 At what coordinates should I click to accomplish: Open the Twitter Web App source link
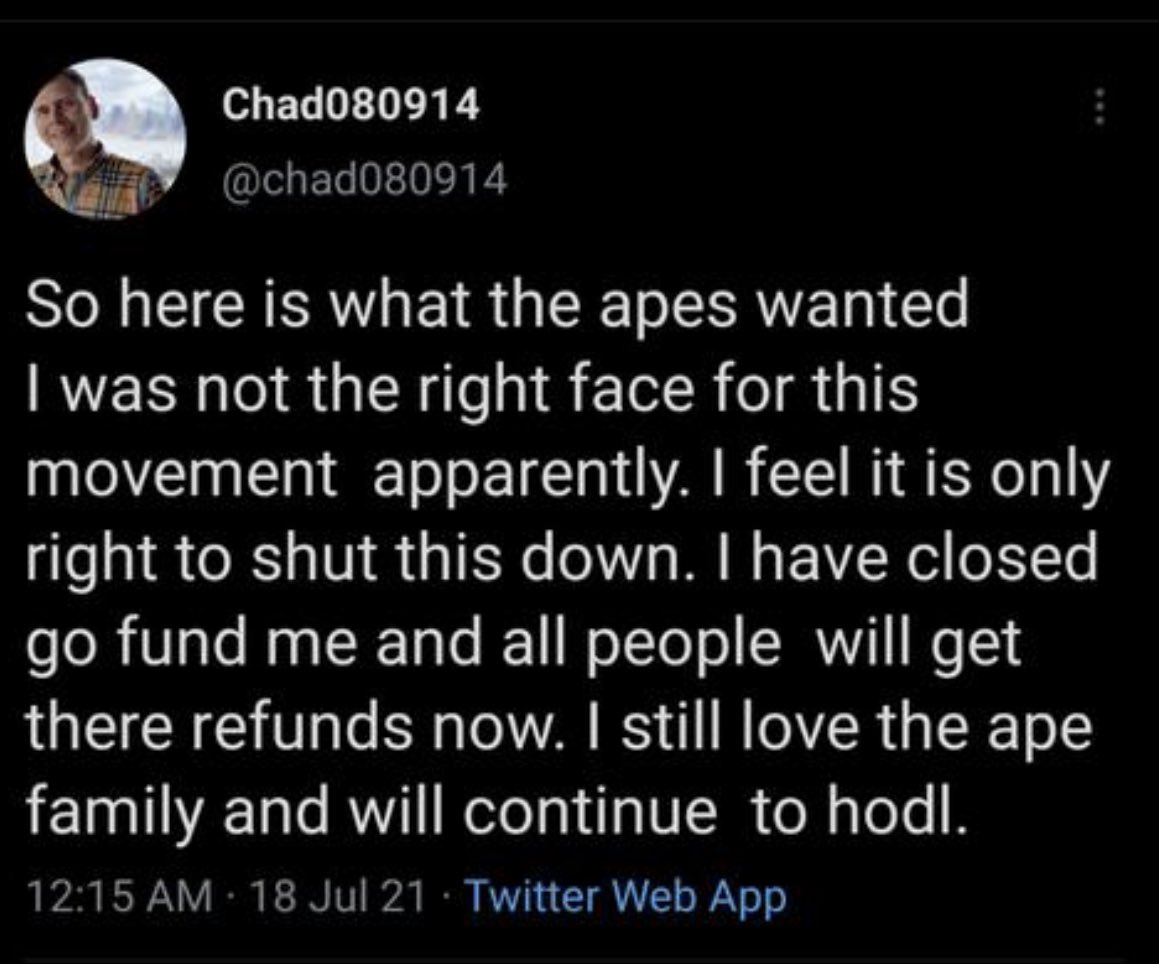tap(626, 896)
